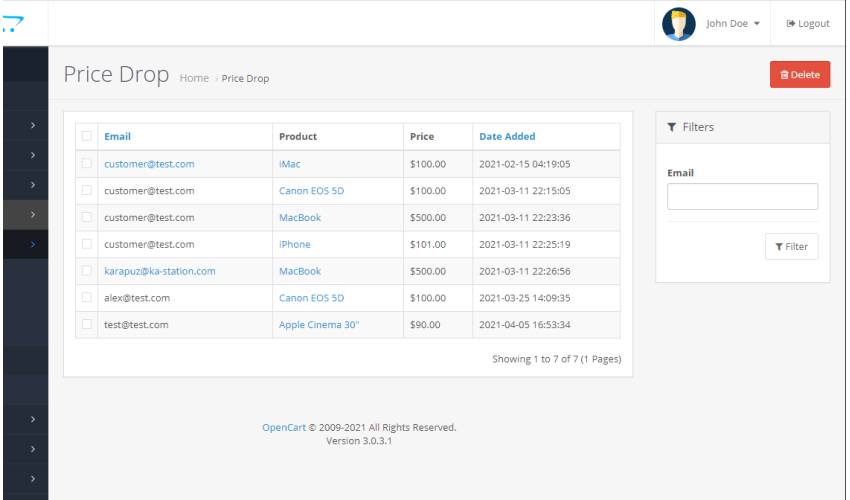Tick the test@test.com row checkbox
This screenshot has height=500, width=850.
pyautogui.click(x=87, y=324)
